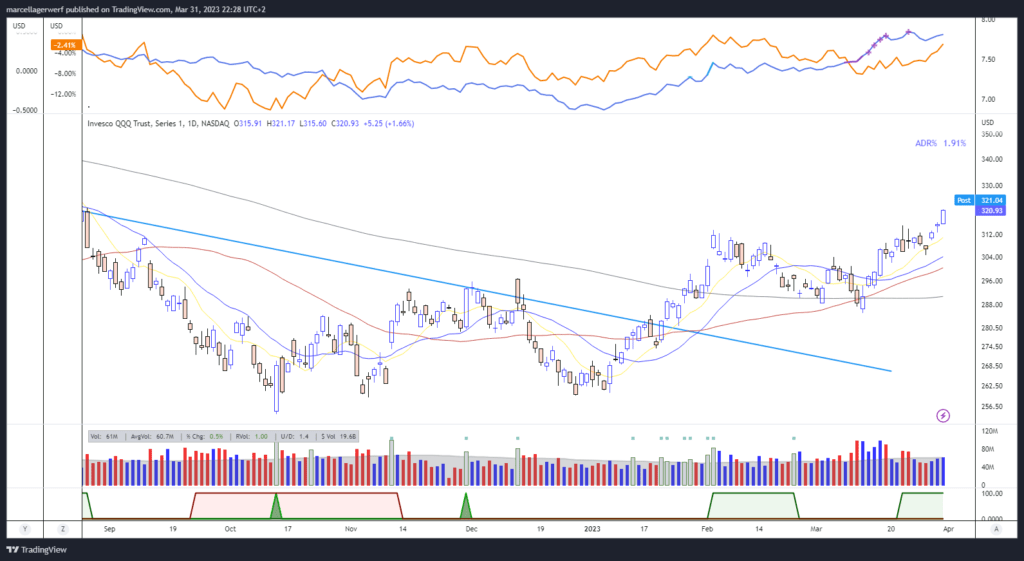Click the Feb label on time axis
Viewport: 1024px width, 561px height.
click(x=707, y=529)
